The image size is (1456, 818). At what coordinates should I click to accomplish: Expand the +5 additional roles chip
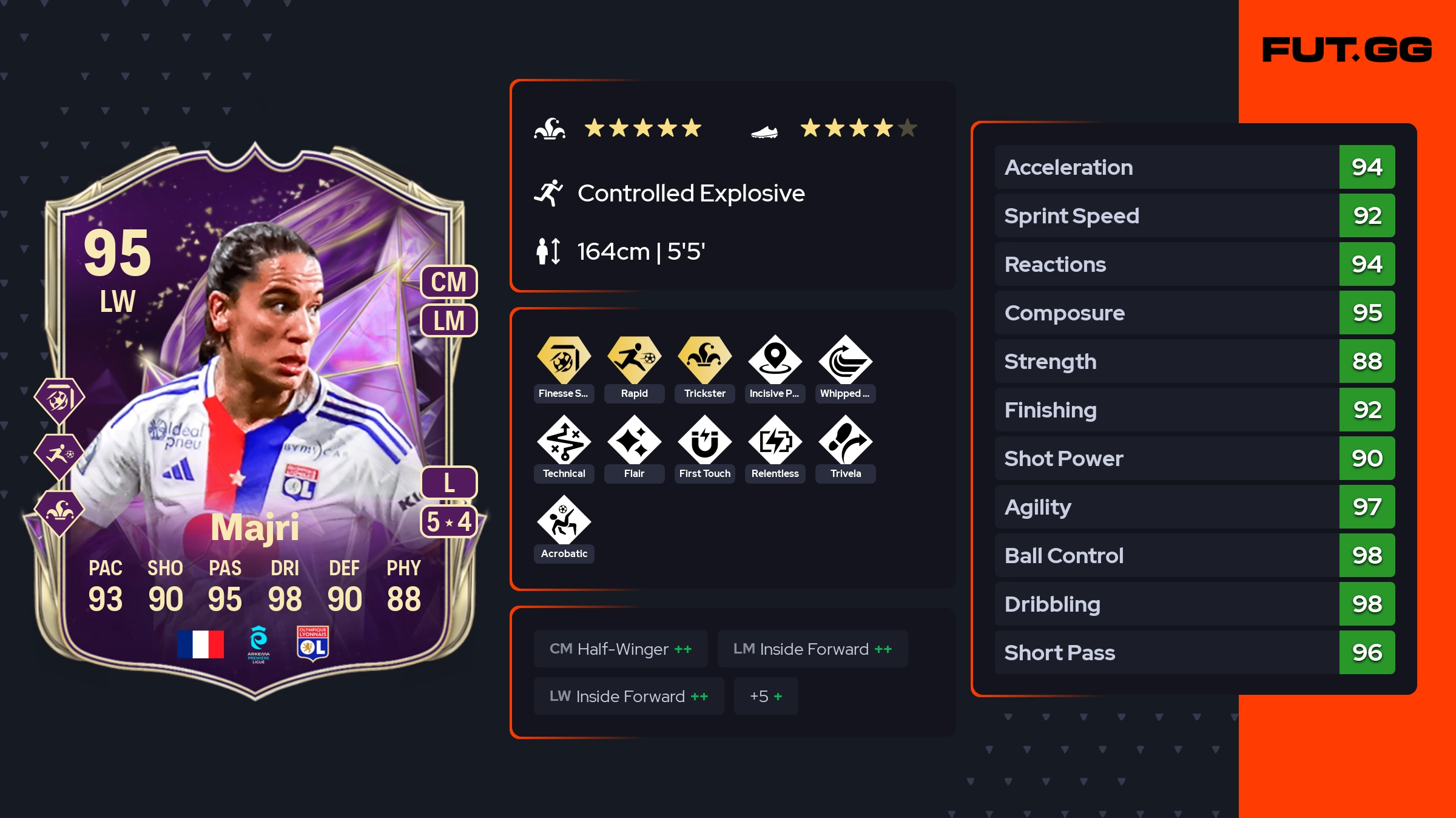[766, 696]
